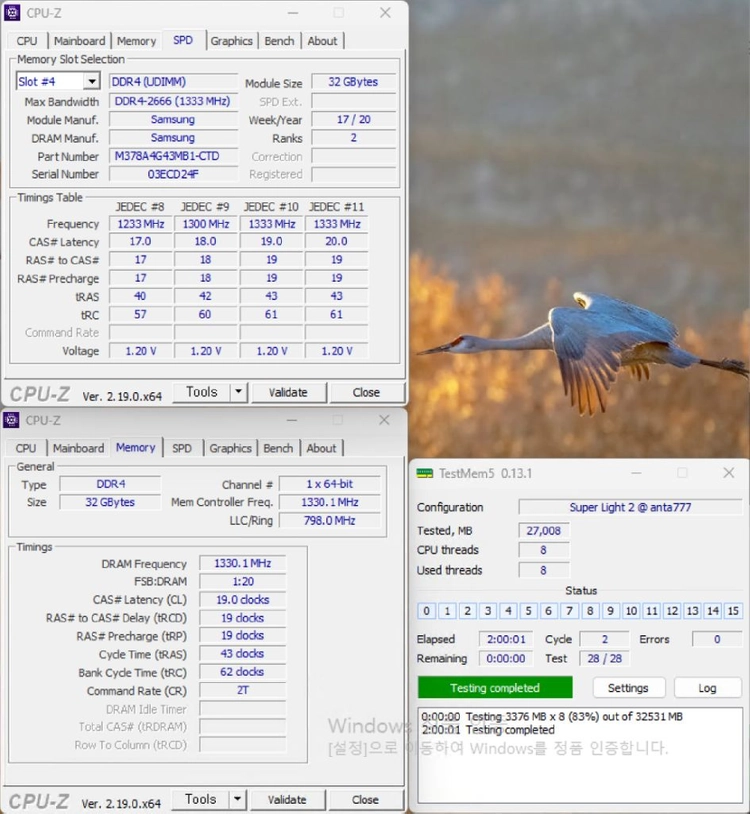The width and height of the screenshot is (750, 814).
Task: Click the Elapsed time 2:00:01 field
Action: pyautogui.click(x=506, y=639)
